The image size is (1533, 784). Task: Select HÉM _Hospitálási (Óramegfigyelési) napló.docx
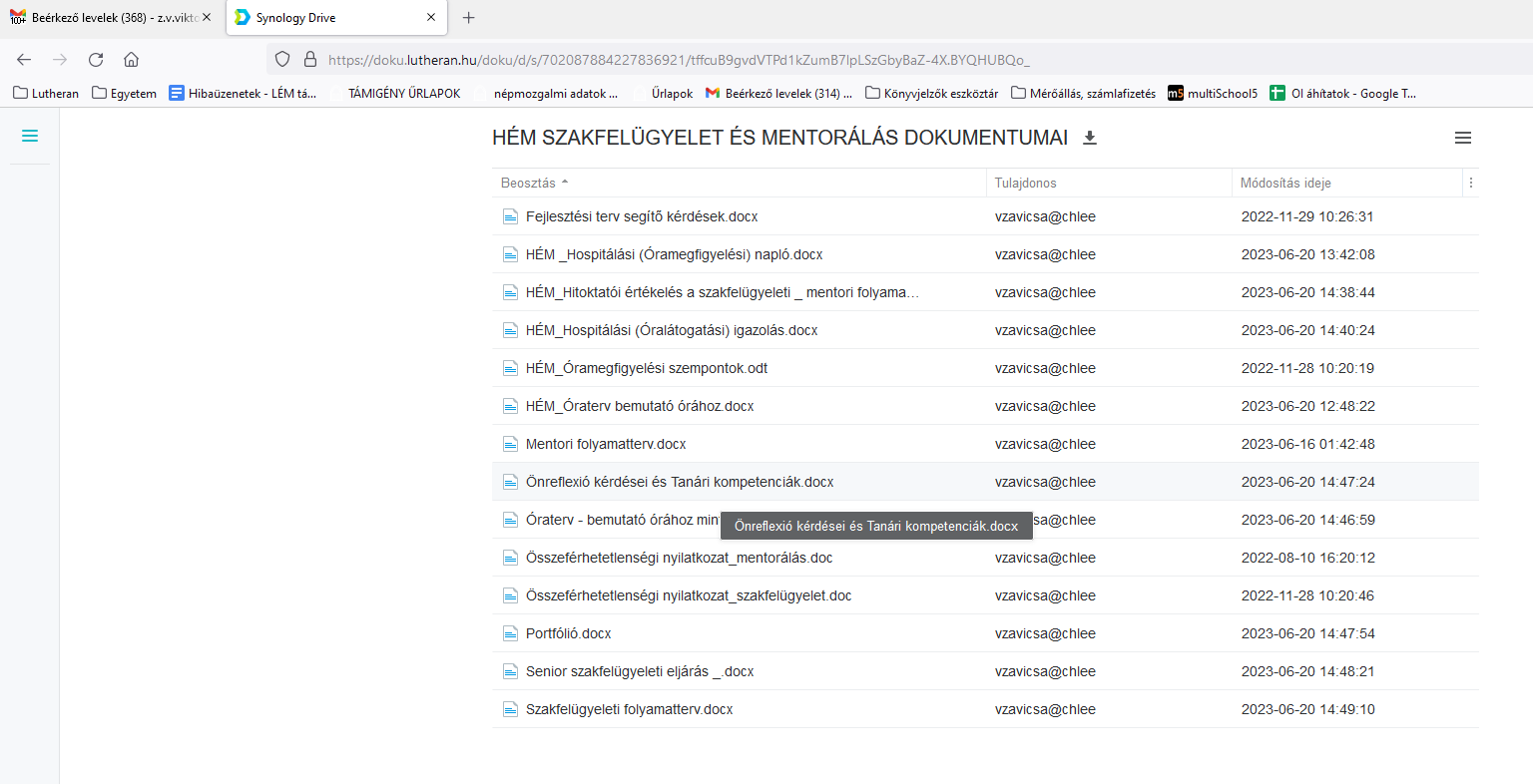click(x=675, y=254)
